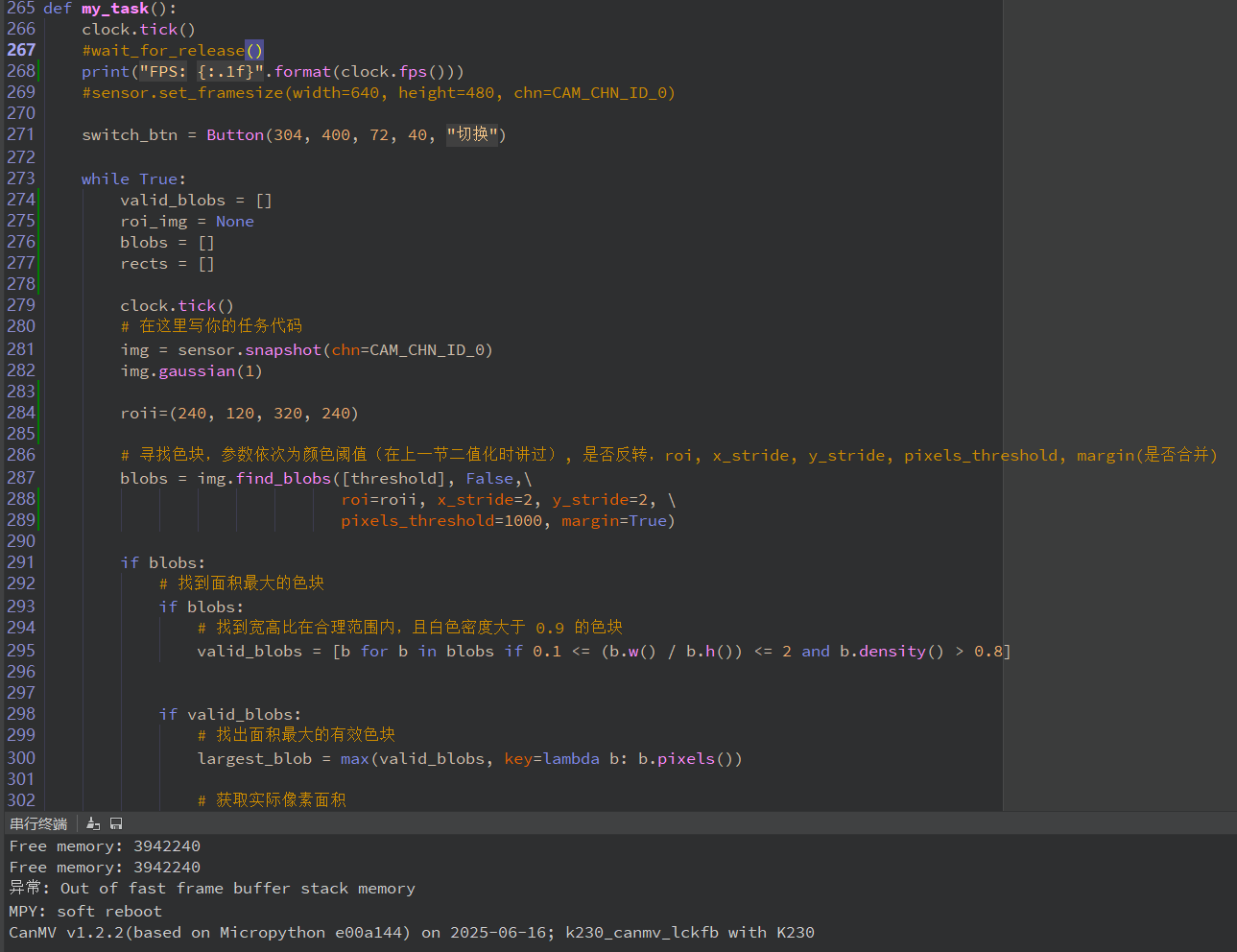Save serial terminal output via disk icon
Viewport: 1237px width, 952px height.
pyautogui.click(x=116, y=823)
